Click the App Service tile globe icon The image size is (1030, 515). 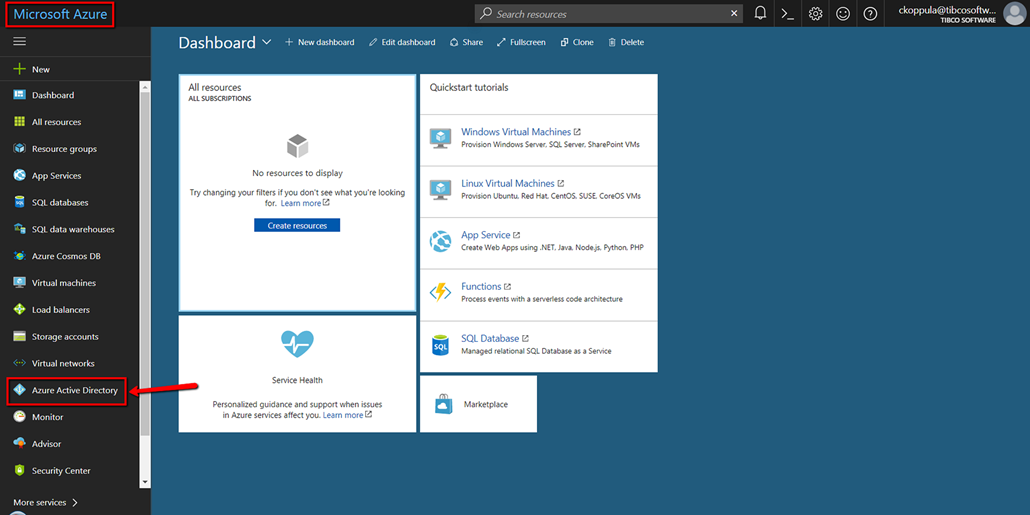(x=440, y=241)
